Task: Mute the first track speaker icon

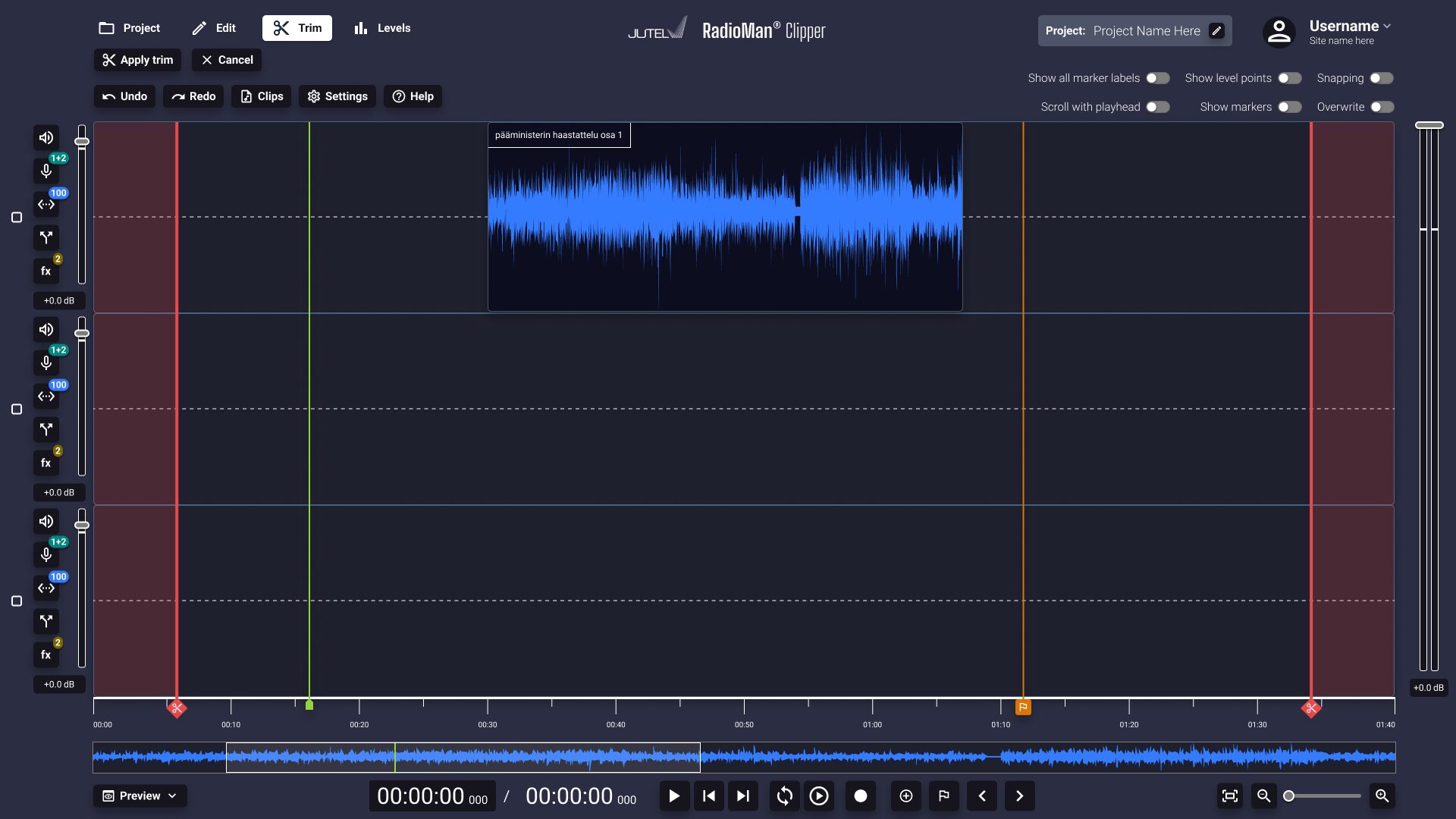Action: click(46, 138)
